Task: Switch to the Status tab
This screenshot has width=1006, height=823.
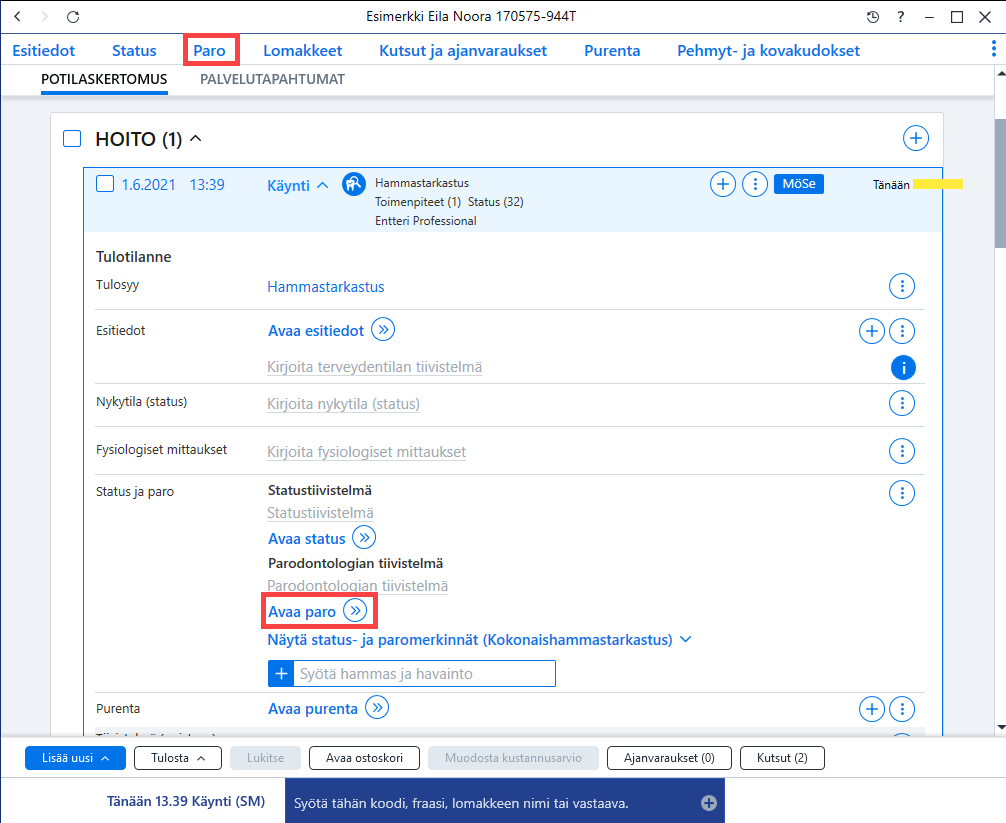Action: point(134,51)
